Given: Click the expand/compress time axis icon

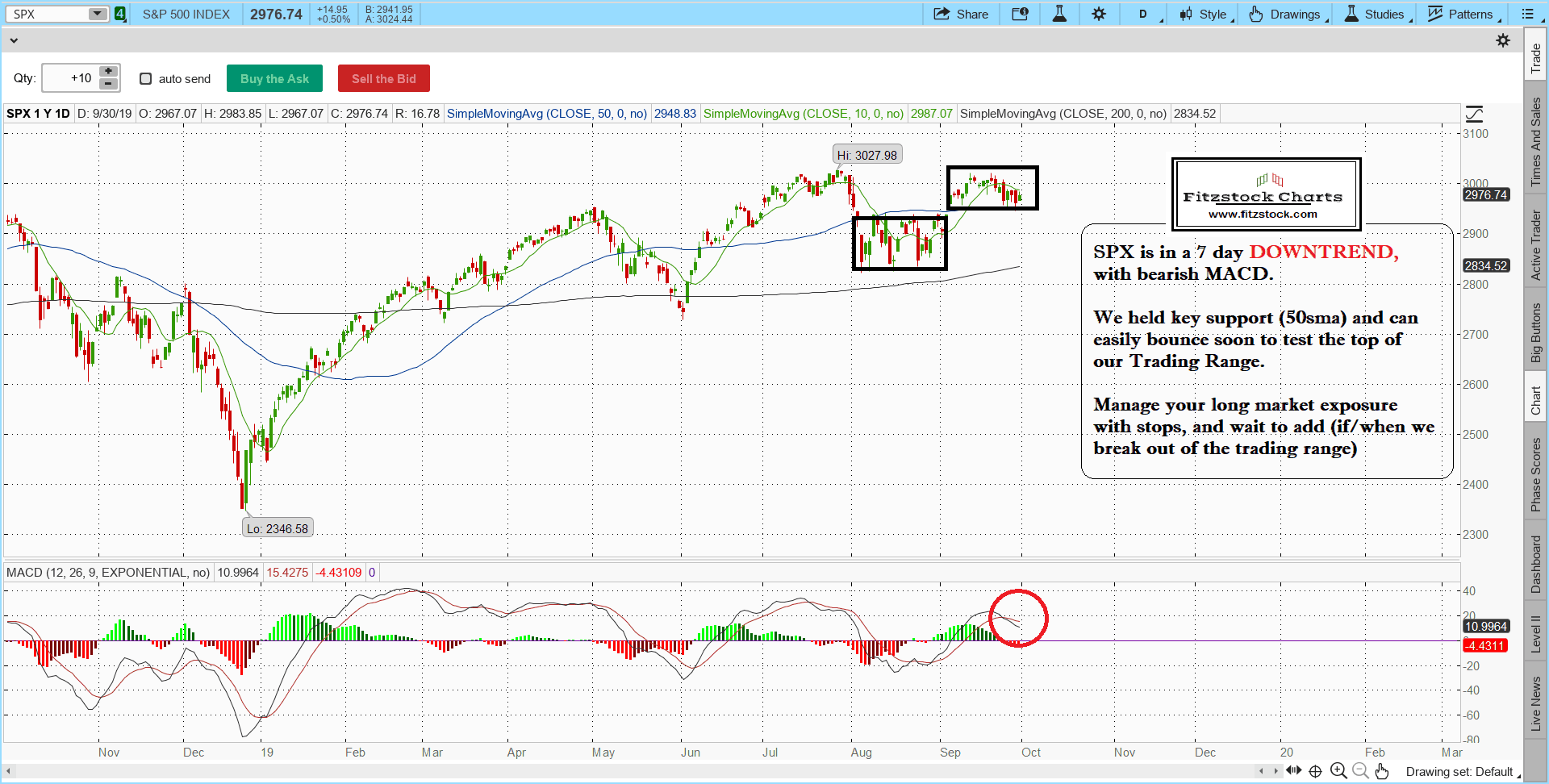Looking at the screenshot, I should pos(1294,771).
